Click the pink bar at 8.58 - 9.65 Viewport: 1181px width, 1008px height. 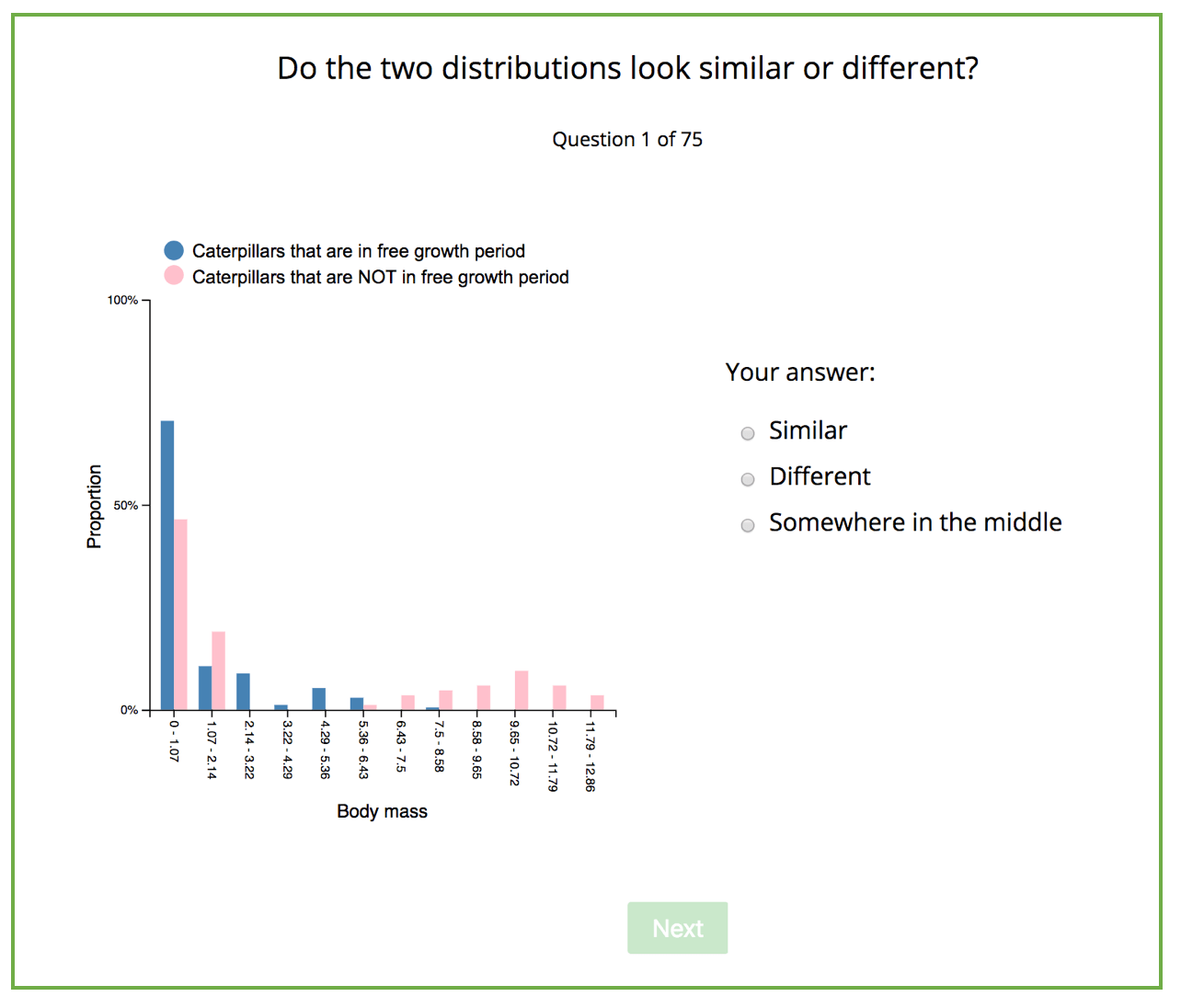click(484, 698)
